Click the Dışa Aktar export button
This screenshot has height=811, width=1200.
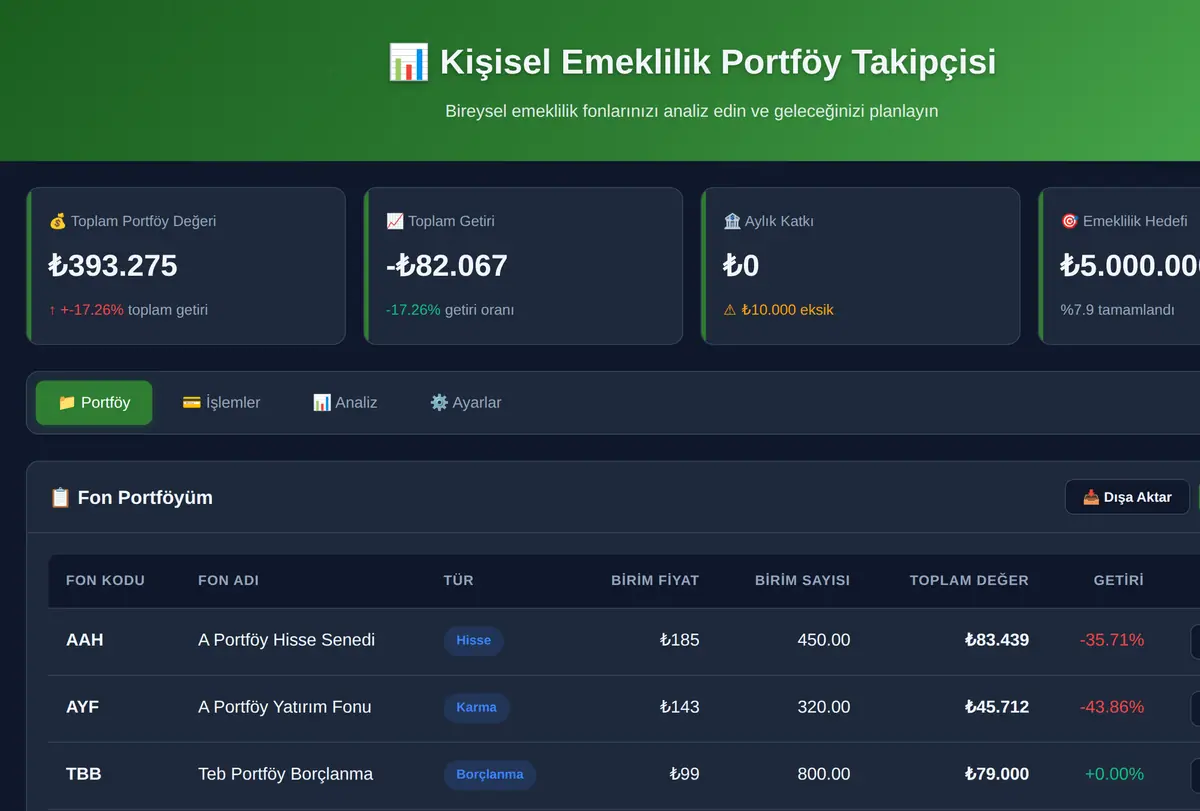1127,497
